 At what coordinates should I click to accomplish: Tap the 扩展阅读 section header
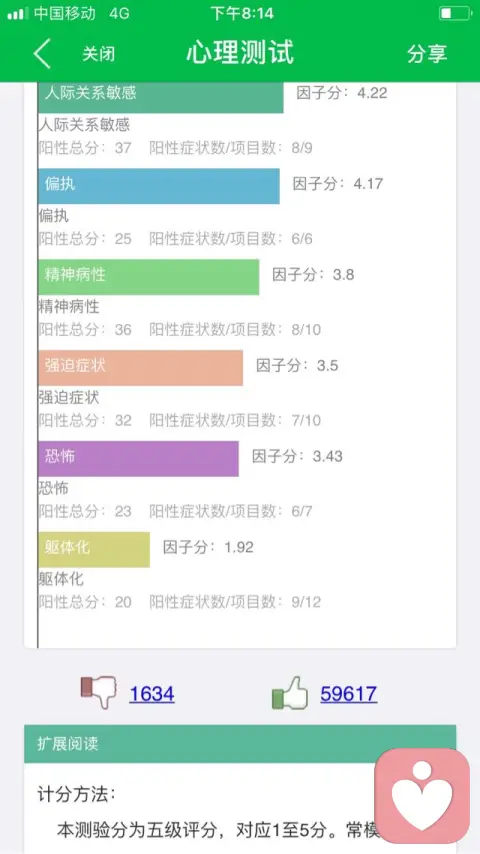coord(240,744)
